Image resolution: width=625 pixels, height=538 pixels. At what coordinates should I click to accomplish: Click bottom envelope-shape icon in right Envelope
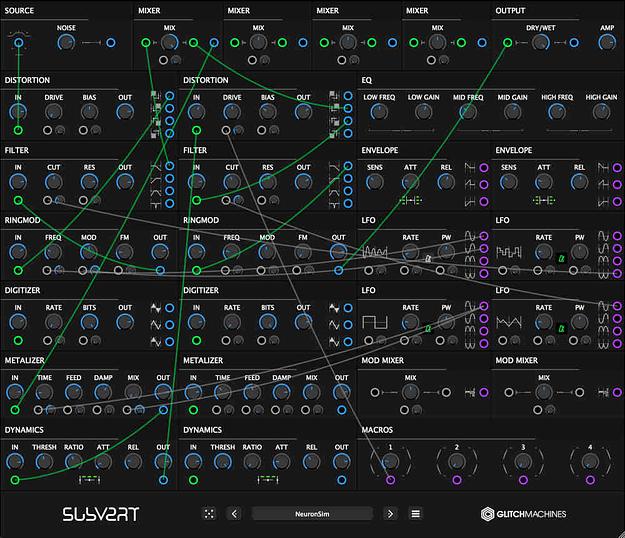(x=603, y=202)
